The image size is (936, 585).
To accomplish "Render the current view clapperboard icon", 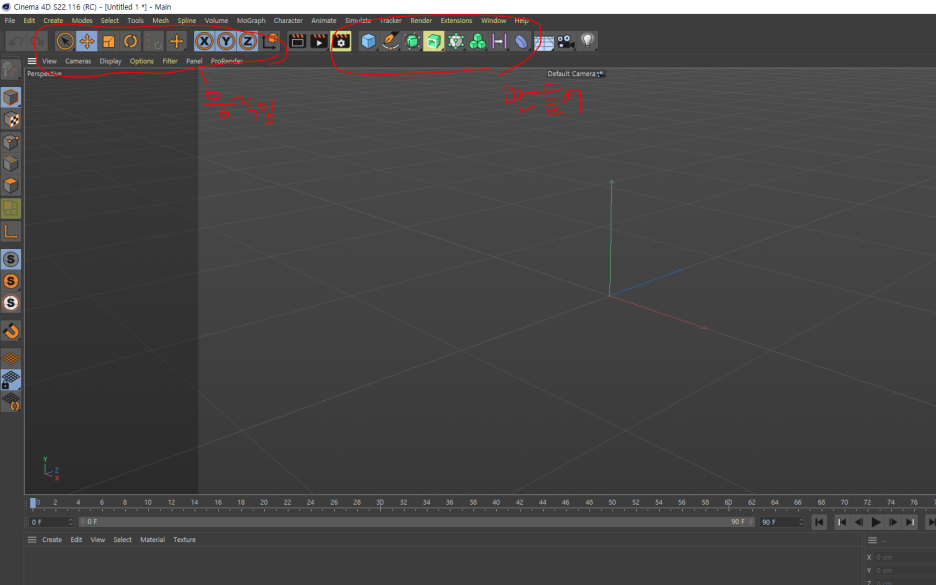I will pos(297,41).
